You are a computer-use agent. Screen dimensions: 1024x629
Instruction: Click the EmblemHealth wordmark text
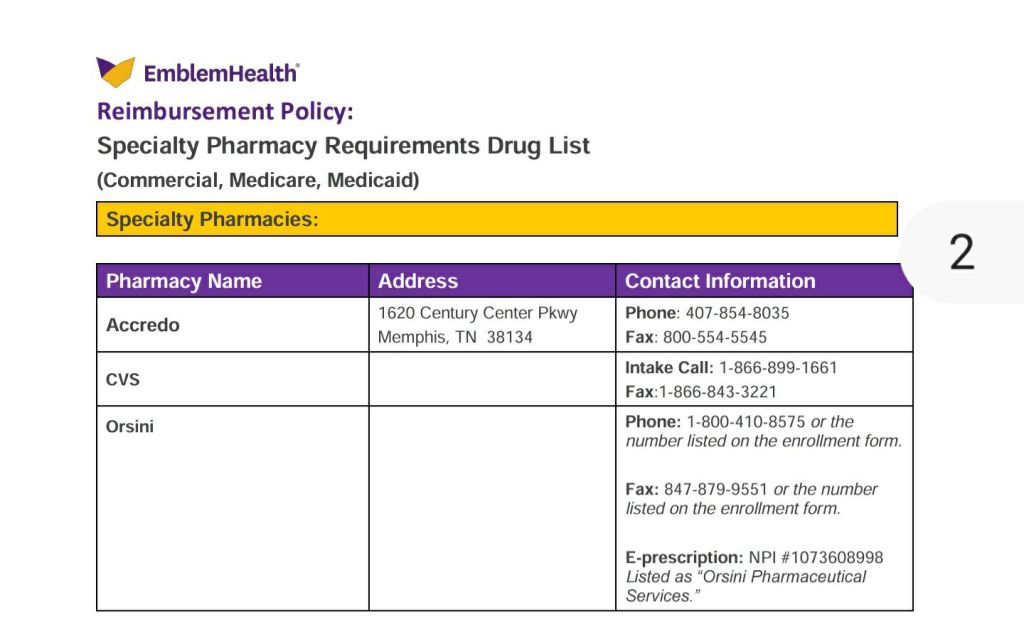pos(221,73)
